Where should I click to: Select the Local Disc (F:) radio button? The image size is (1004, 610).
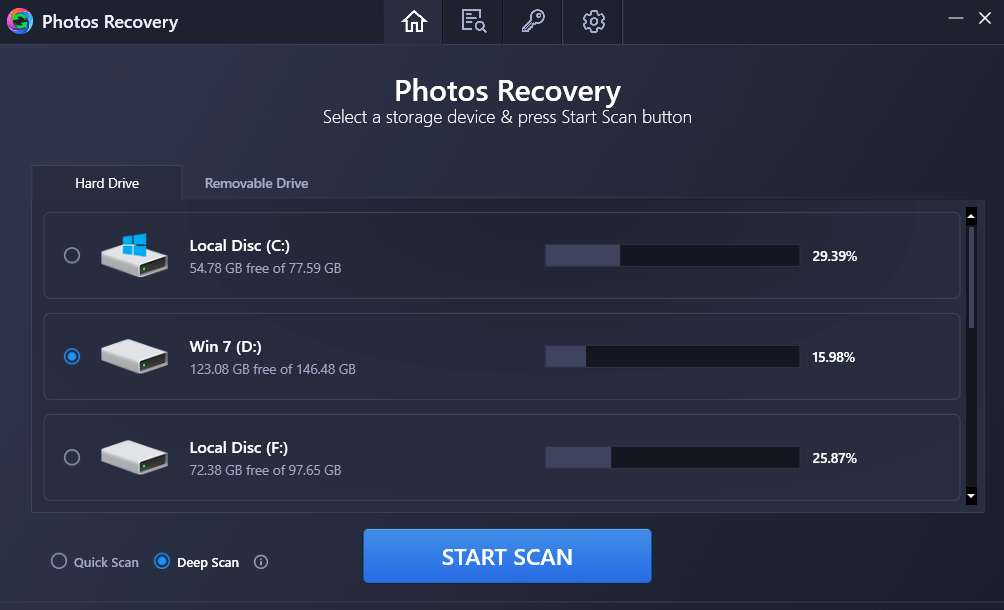(71, 457)
